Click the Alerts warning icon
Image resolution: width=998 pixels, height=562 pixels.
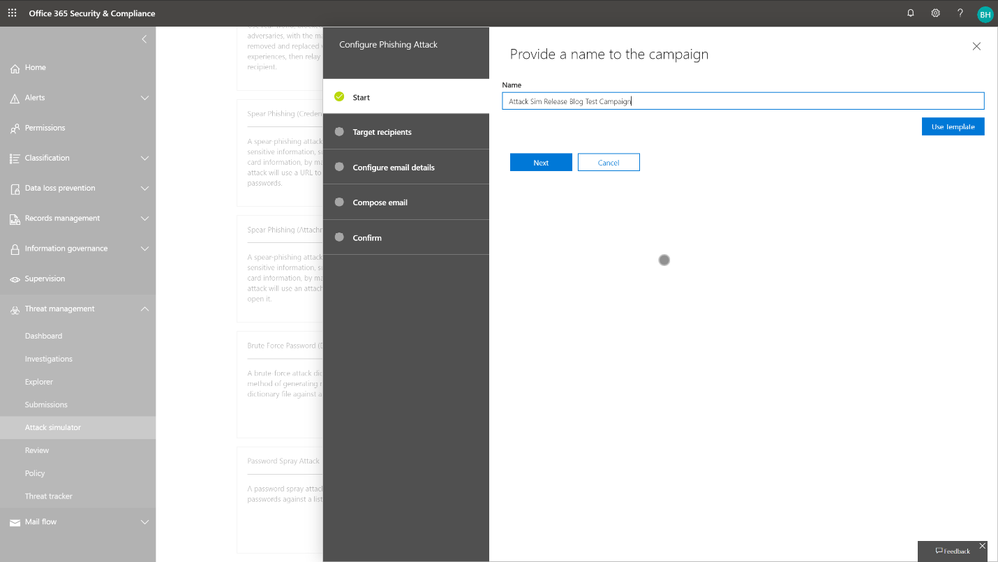(15, 98)
